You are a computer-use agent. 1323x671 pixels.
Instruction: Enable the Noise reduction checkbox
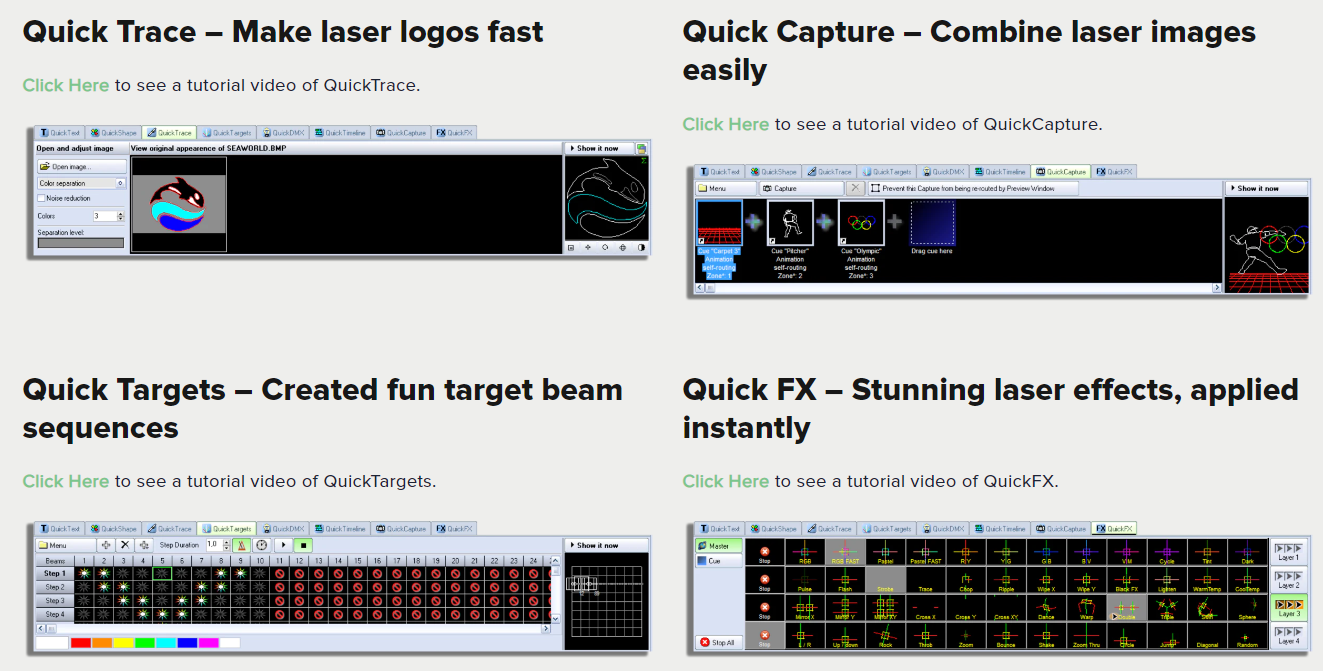[41, 199]
